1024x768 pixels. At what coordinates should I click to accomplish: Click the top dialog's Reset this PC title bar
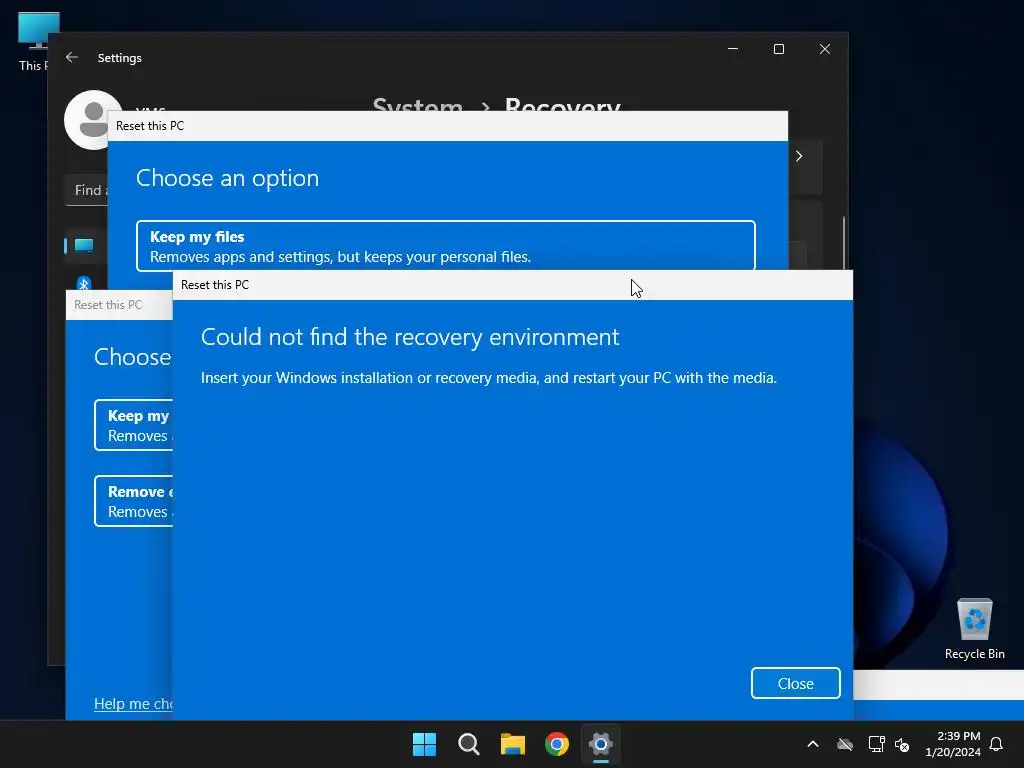[447, 125]
